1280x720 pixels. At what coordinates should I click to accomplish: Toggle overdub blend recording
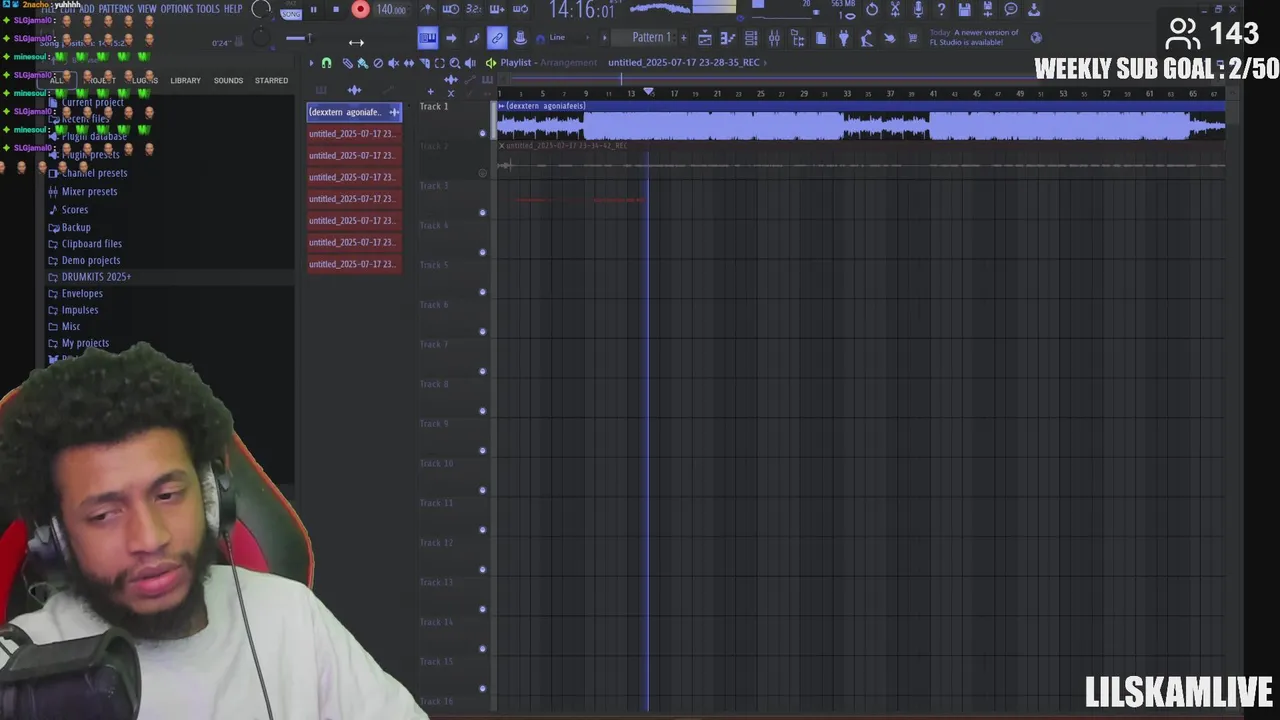497,9
